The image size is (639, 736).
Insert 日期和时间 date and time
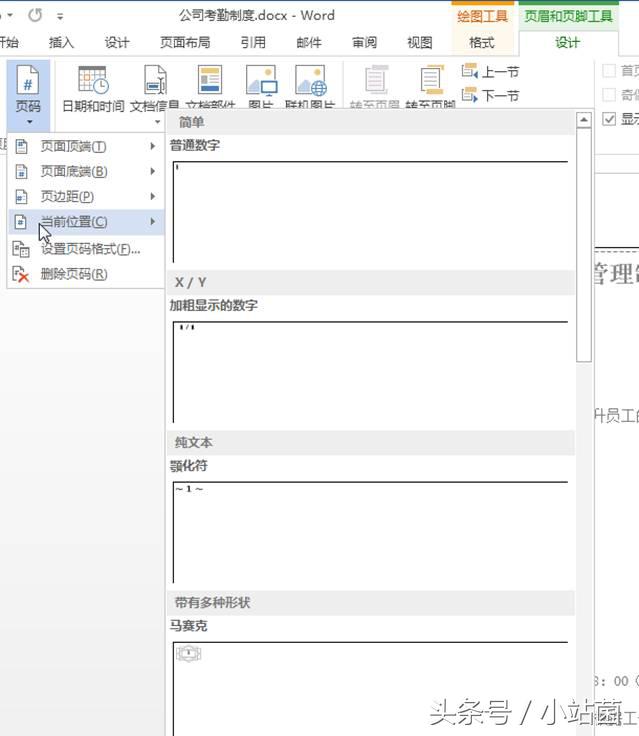93,89
